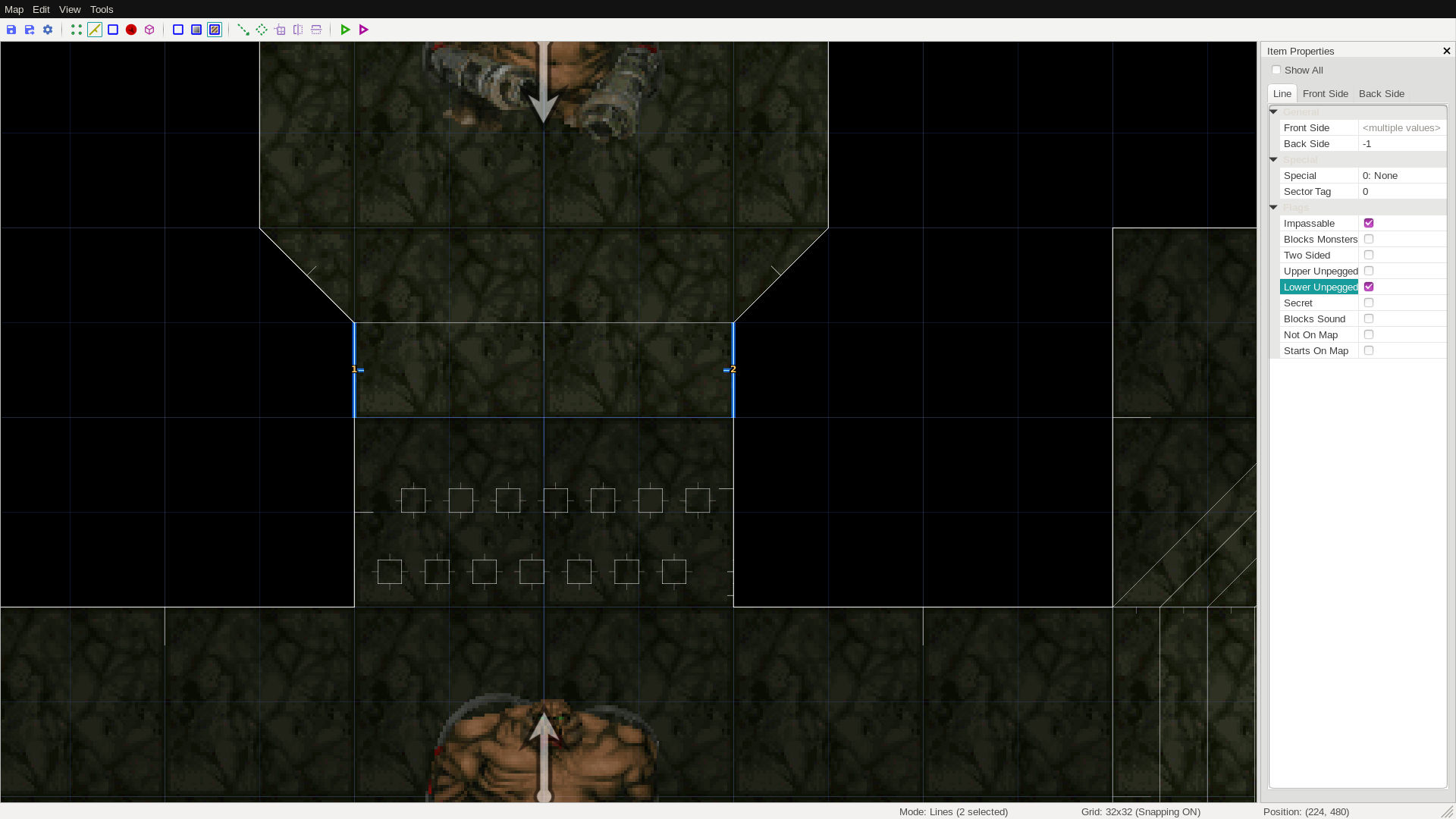The image size is (1456, 819).
Task: Click the Mode status bar text
Action: pos(953,811)
